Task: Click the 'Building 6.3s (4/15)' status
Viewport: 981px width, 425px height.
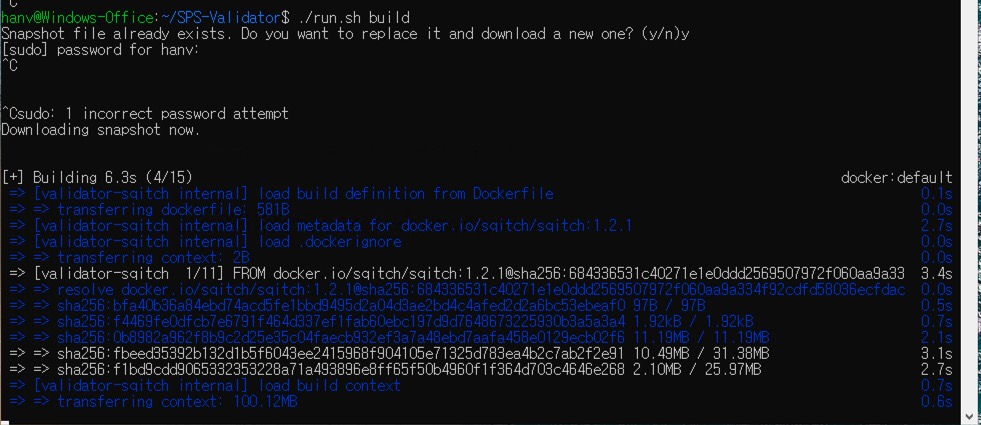Action: 97,178
